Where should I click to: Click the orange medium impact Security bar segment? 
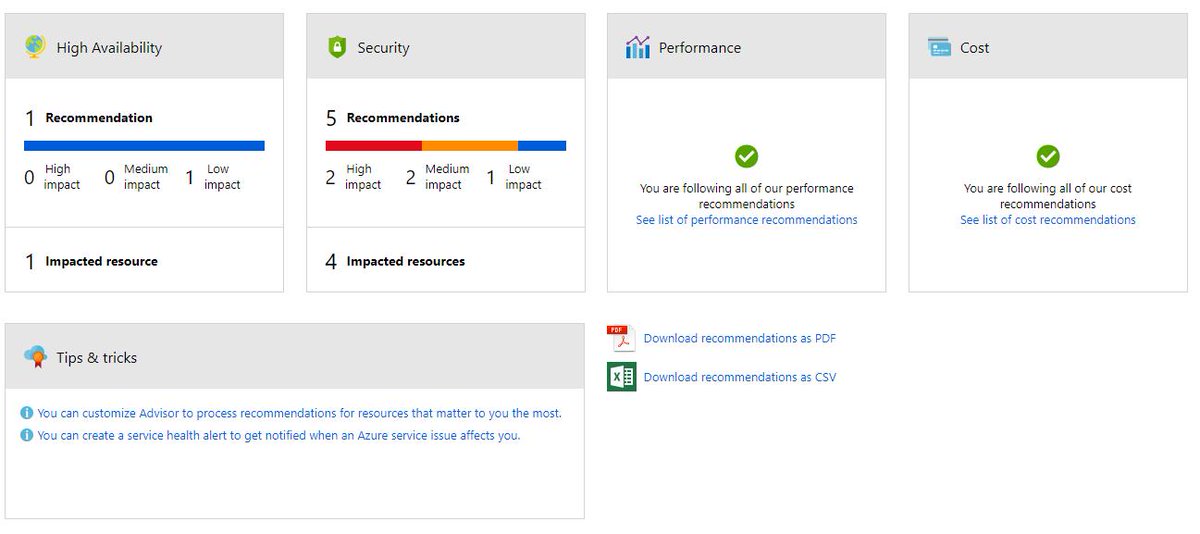point(469,146)
